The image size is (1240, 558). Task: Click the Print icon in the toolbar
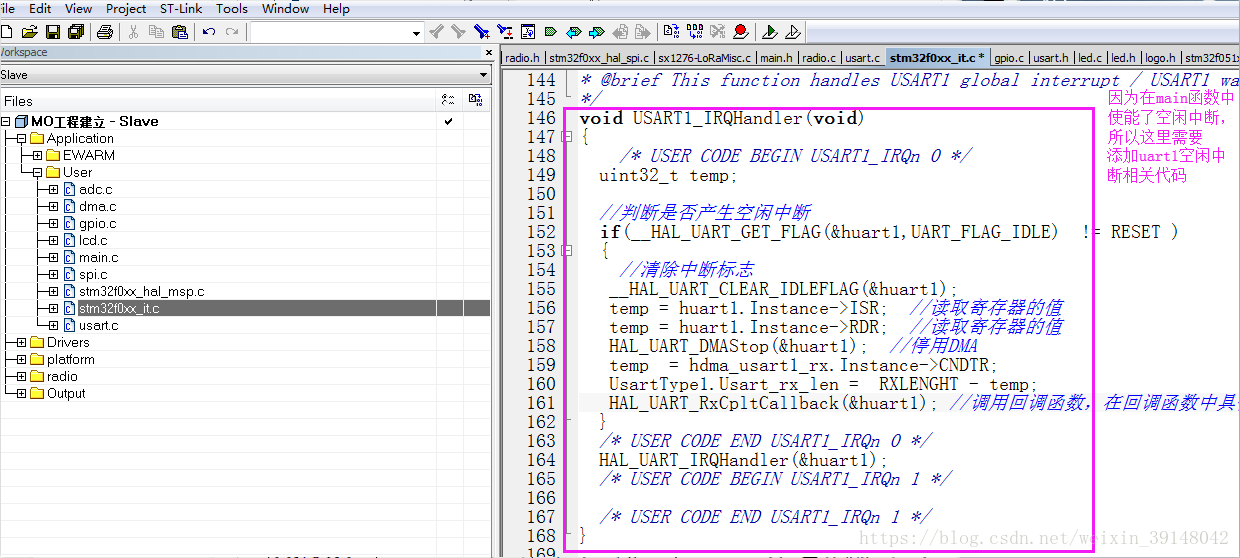coord(105,32)
